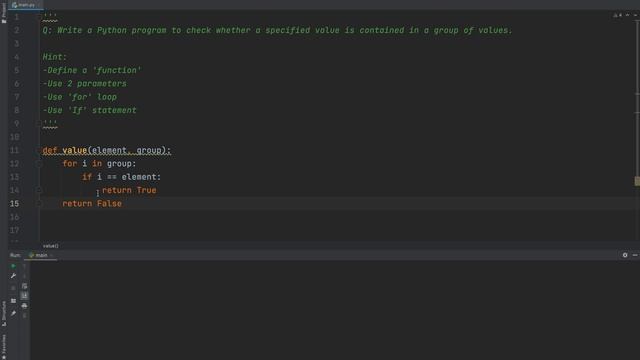Go down the stack trace
Viewport: 640px width, 360px height.
click(x=24, y=276)
